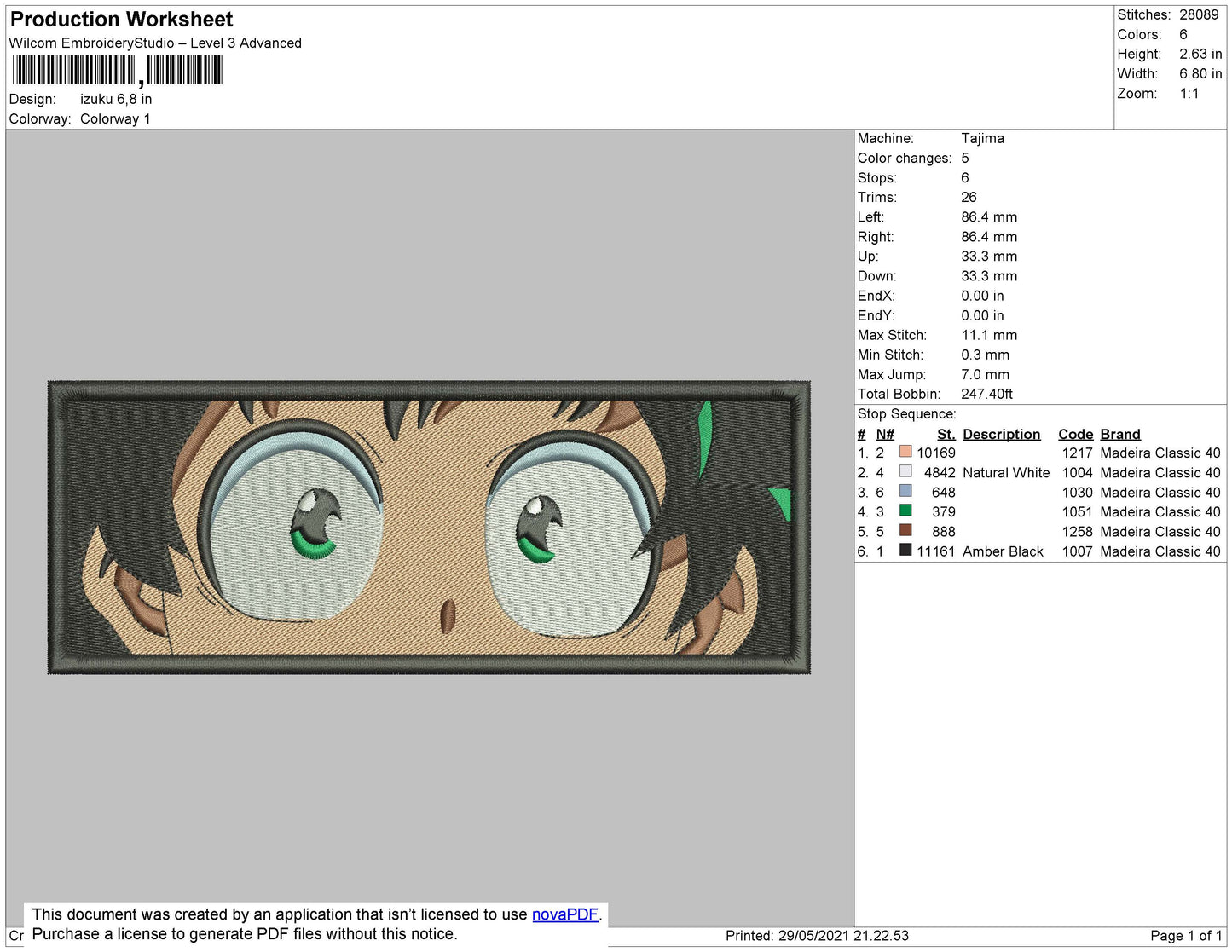Click the Trims value '26'
Viewport: 1232px width, 952px height.
pos(969,197)
